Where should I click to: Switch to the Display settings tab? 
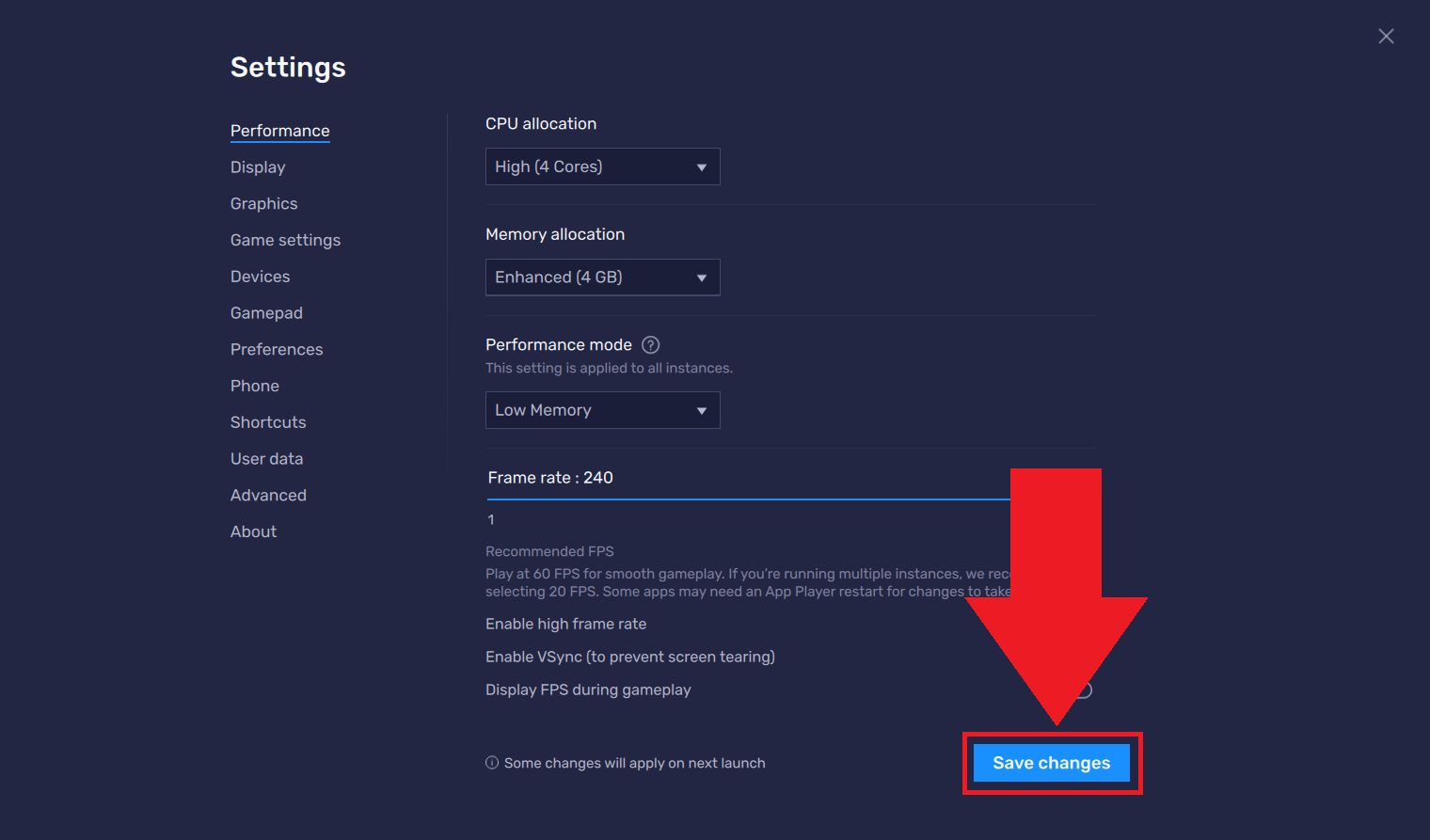(258, 167)
